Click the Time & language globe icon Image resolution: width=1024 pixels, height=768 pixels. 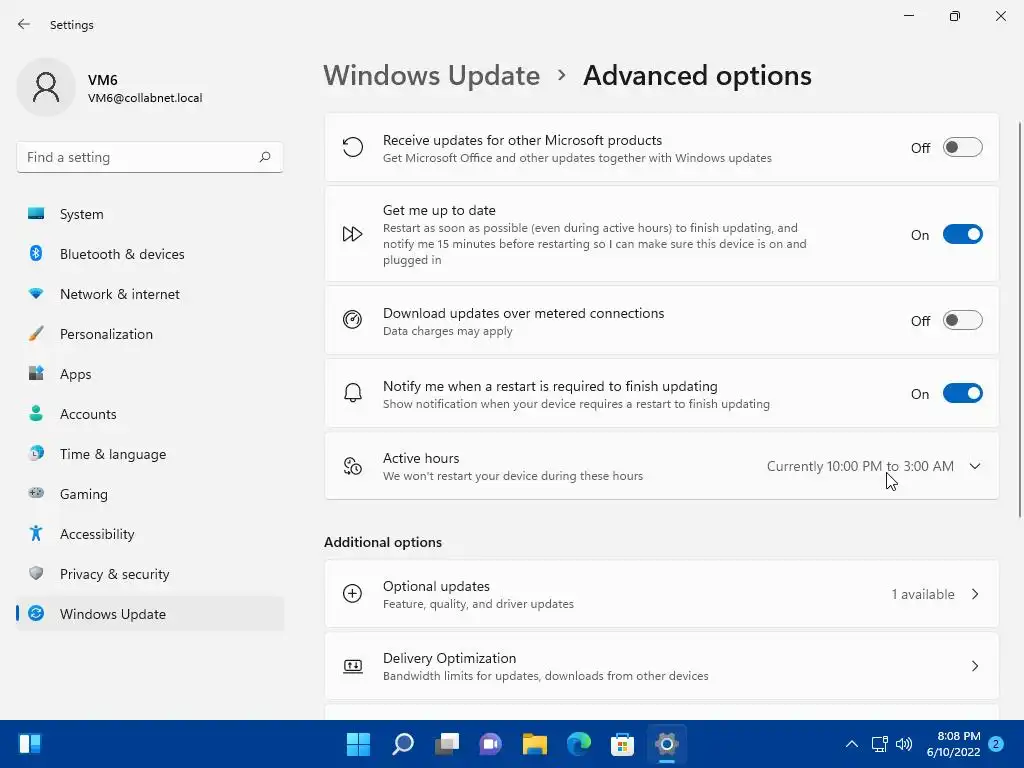click(x=36, y=453)
